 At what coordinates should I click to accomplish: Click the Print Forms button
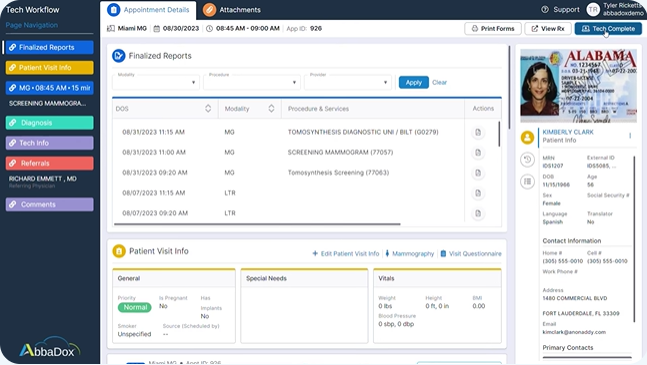point(493,28)
